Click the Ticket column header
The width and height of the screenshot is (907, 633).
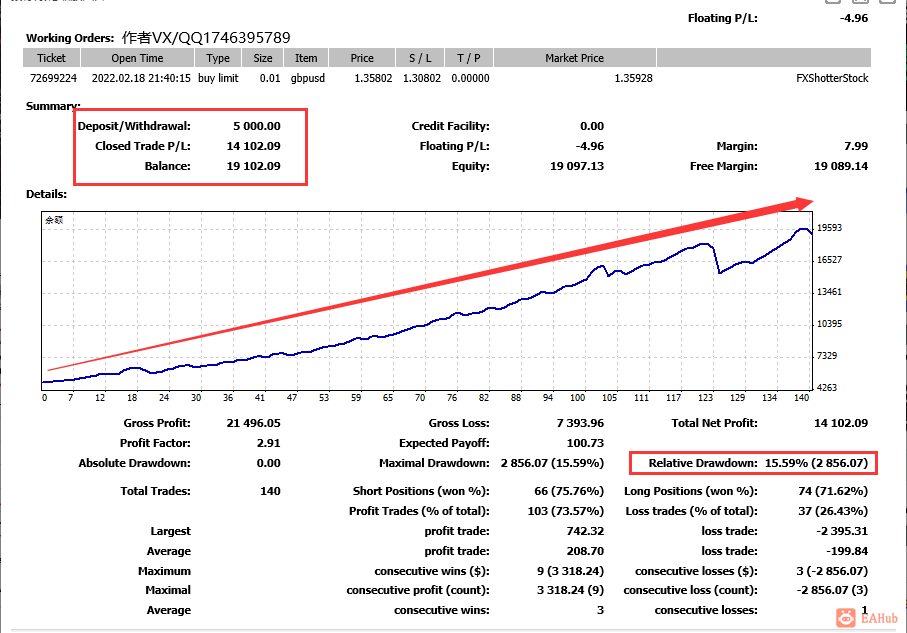[51, 58]
